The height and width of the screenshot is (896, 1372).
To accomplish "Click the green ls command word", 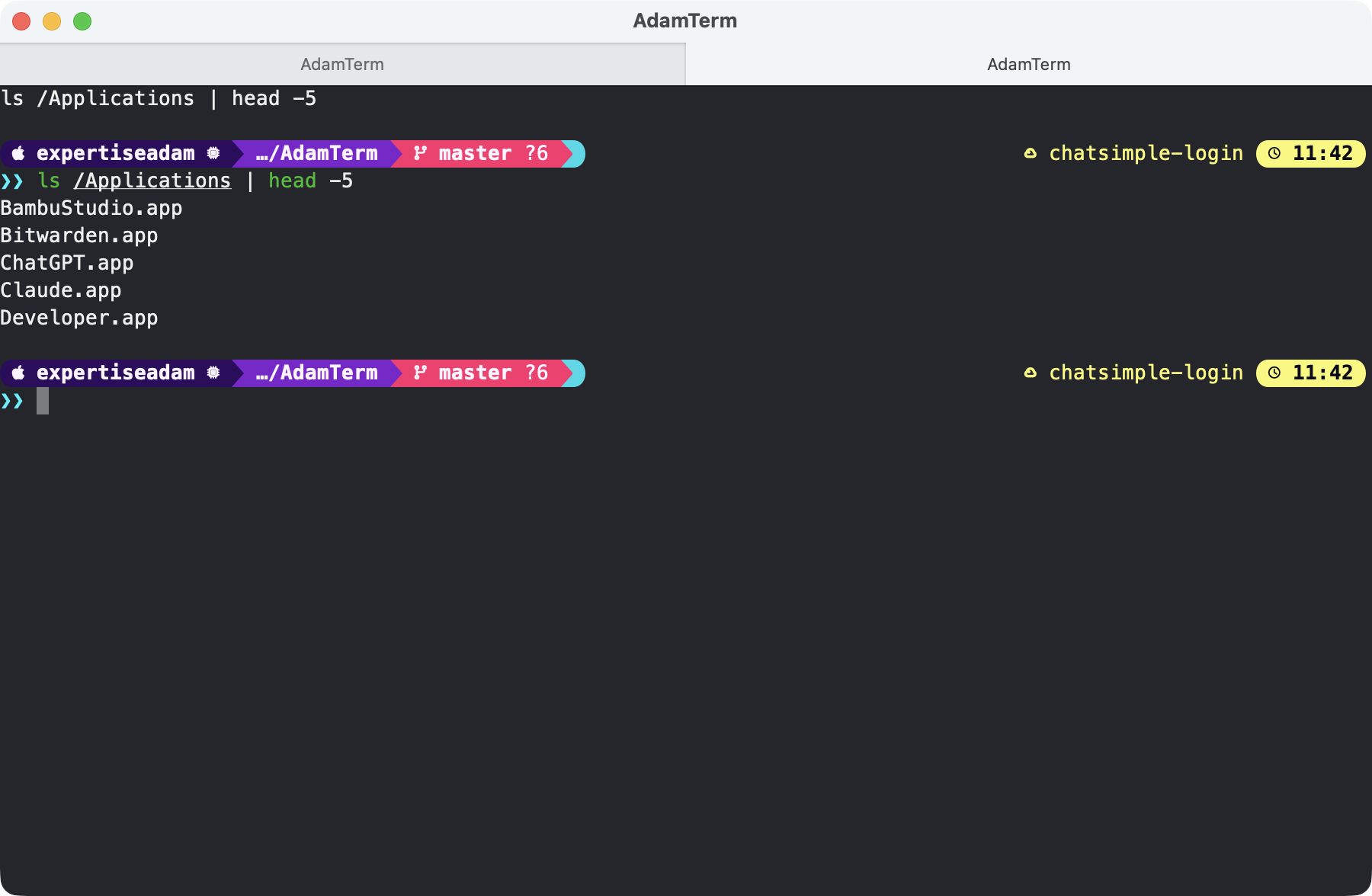I will pos(49,181).
